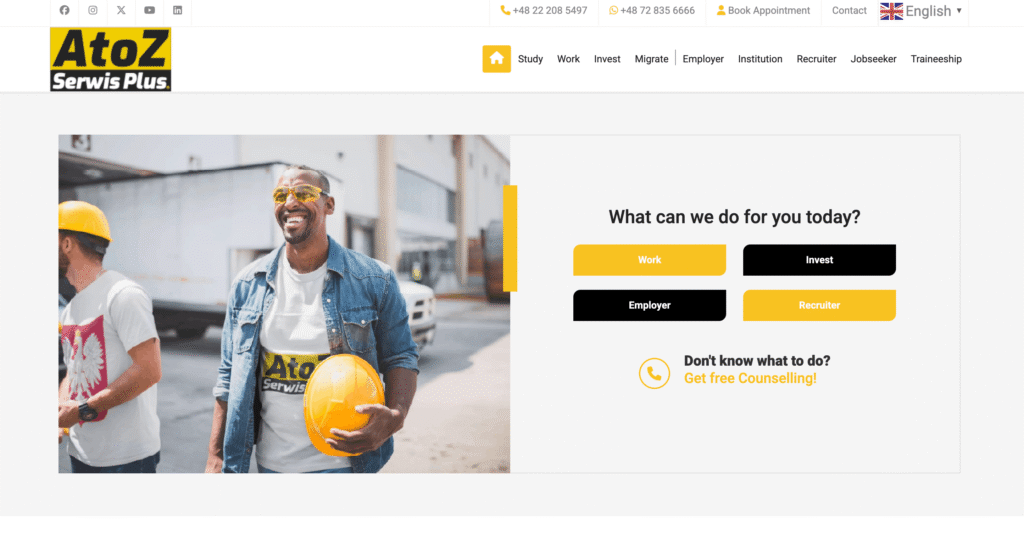The width and height of the screenshot is (1024, 535).
Task: Click the yellow Work button
Action: [649, 260]
